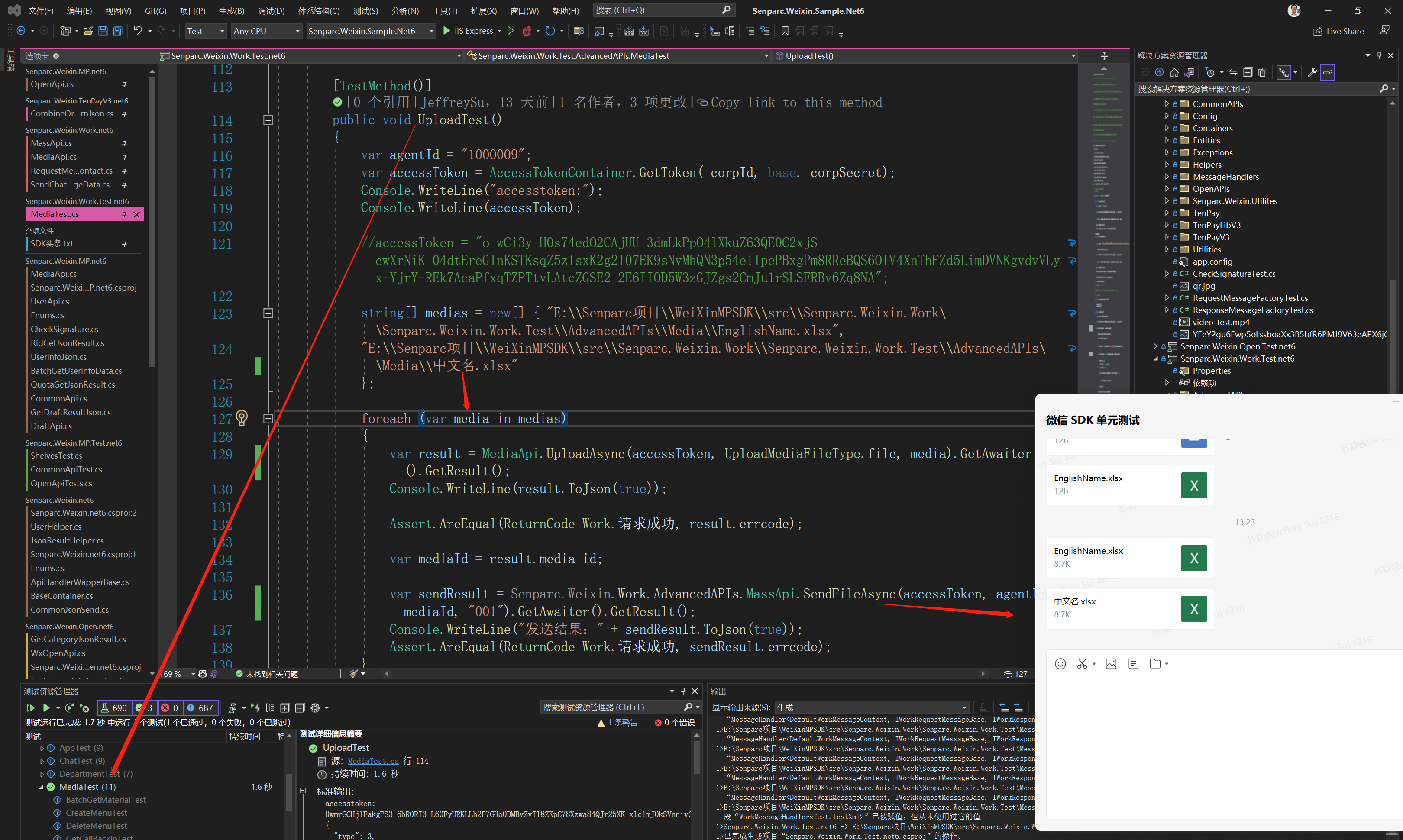Select the emoji icon in WeChat input bar

coord(1060,663)
